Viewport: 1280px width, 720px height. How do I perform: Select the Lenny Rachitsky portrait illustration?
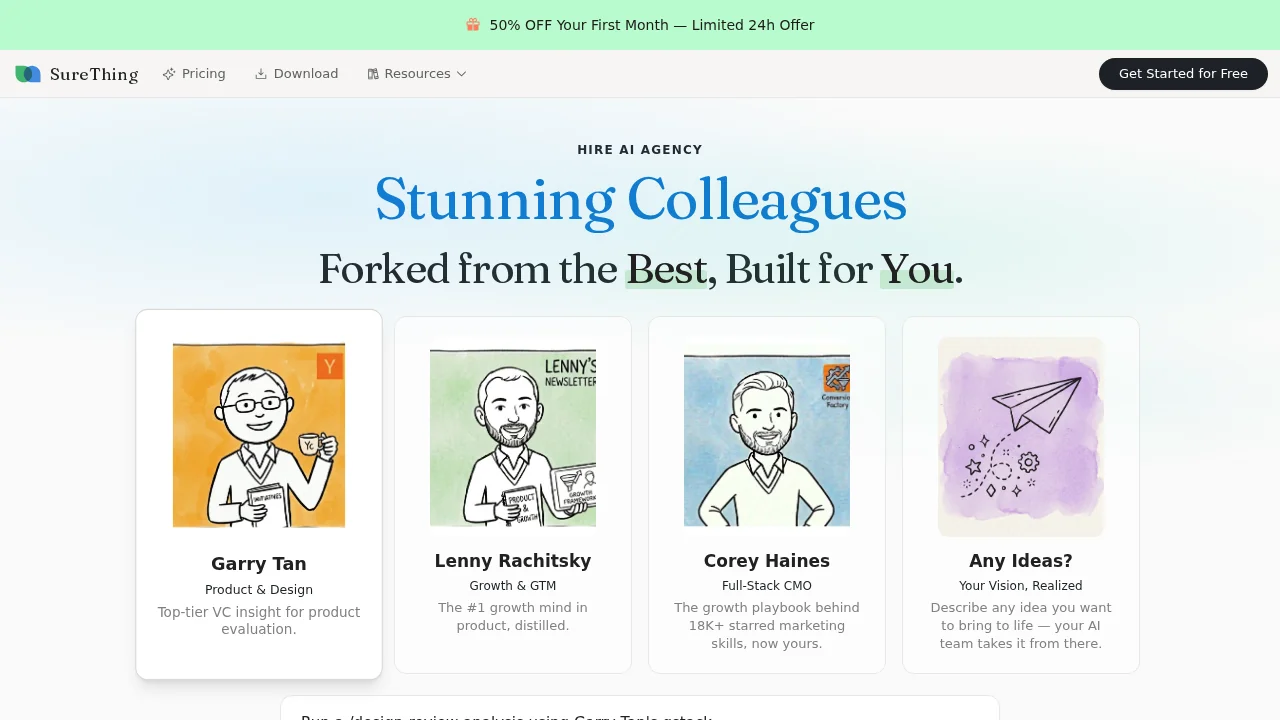513,435
